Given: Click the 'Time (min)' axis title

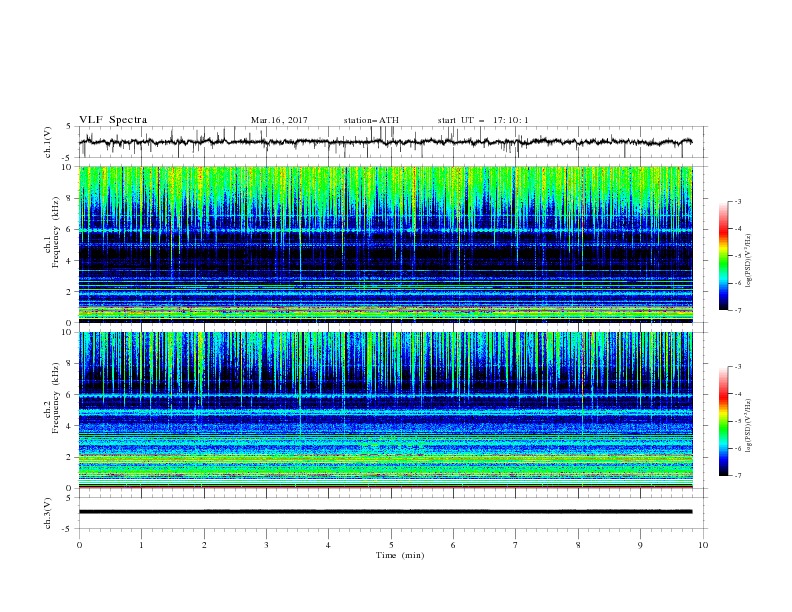Looking at the screenshot, I should point(400,555).
